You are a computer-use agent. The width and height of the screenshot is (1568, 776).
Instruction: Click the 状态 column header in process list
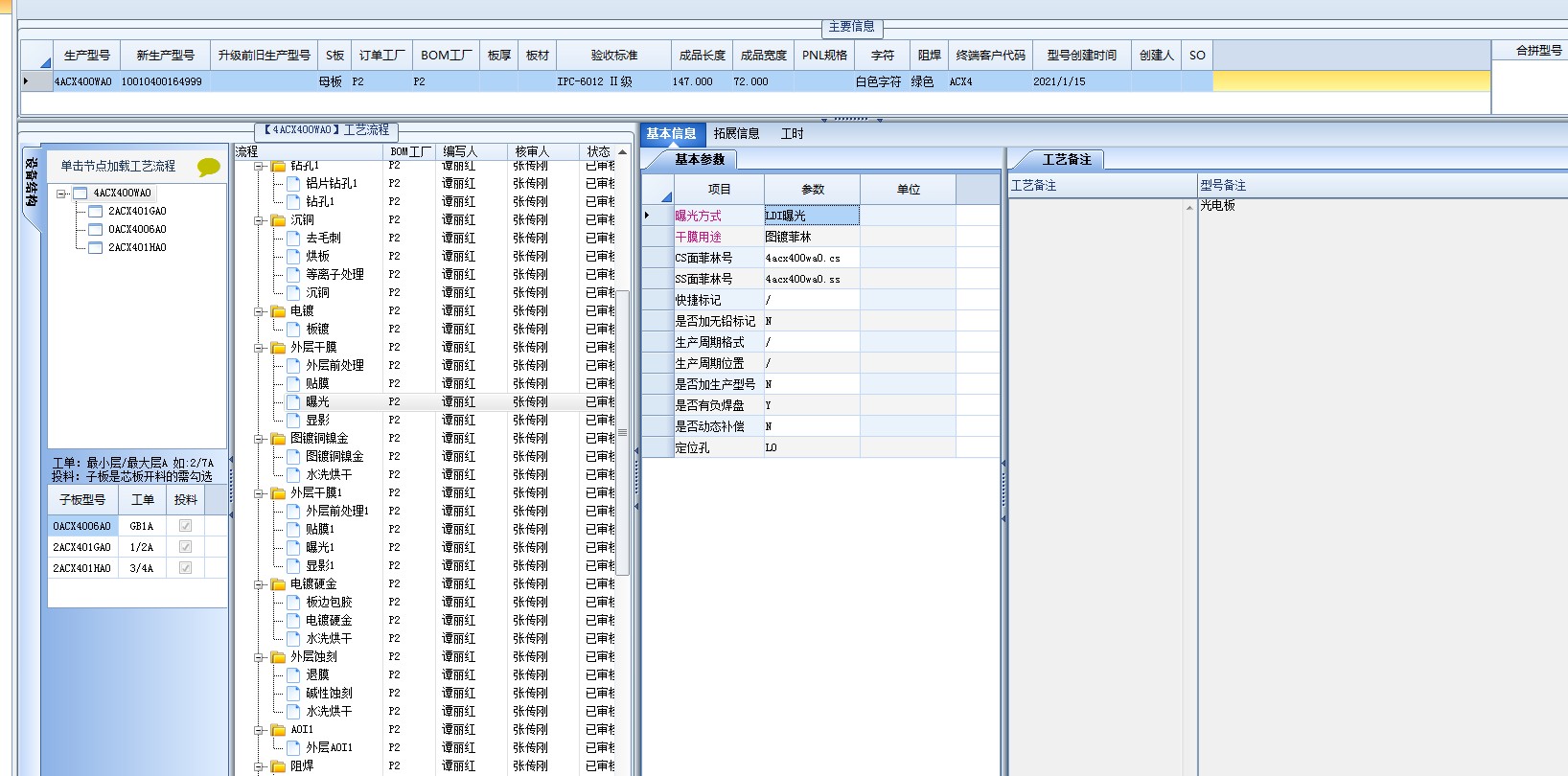pos(598,151)
